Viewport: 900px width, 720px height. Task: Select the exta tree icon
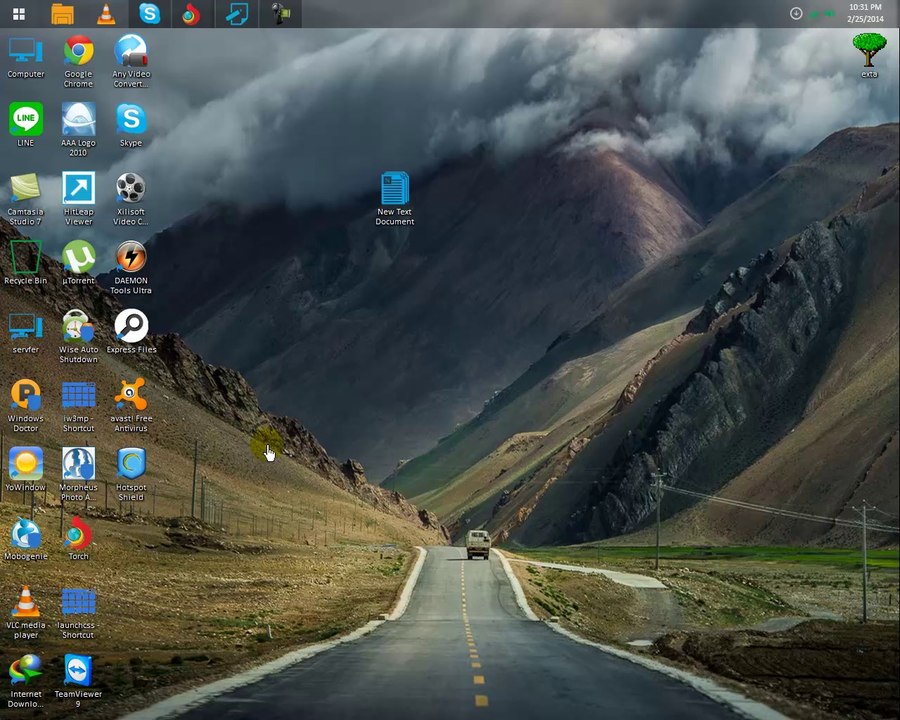[869, 56]
